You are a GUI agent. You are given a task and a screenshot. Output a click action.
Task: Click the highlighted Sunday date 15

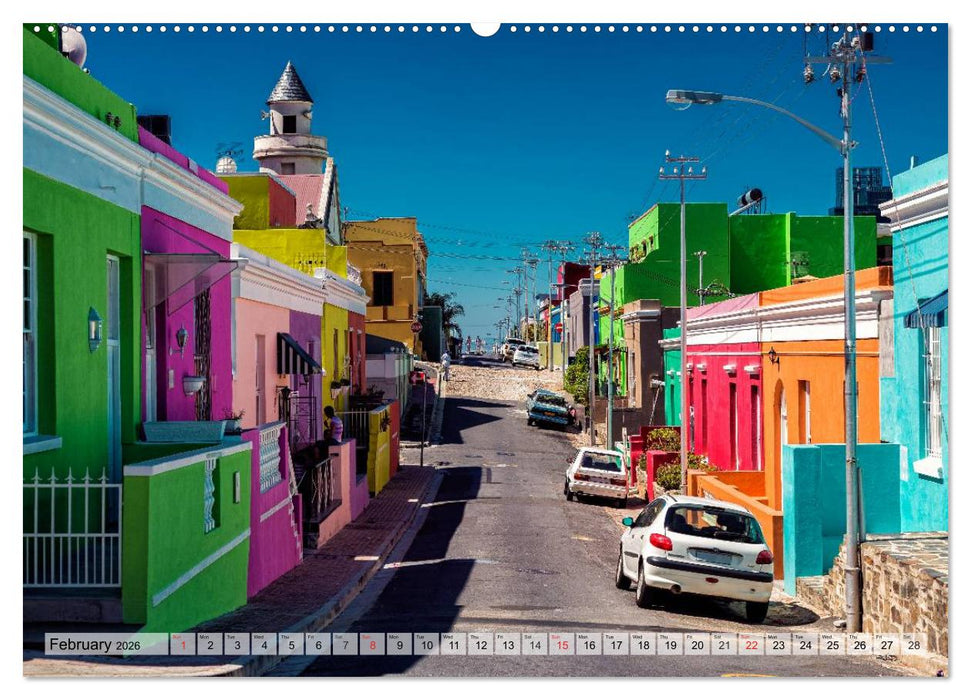pos(564,645)
